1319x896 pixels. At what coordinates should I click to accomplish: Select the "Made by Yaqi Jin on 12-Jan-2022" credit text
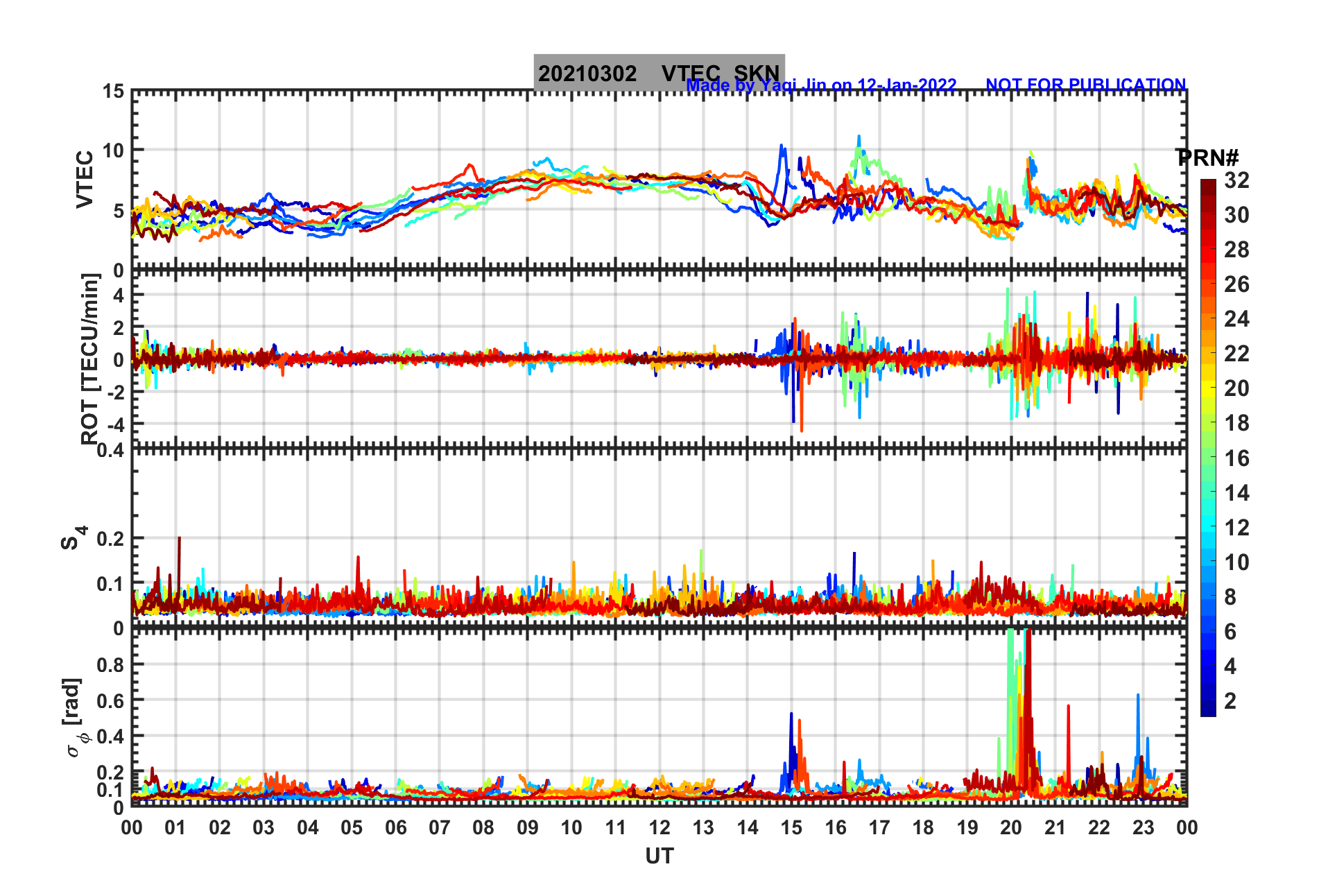(822, 85)
